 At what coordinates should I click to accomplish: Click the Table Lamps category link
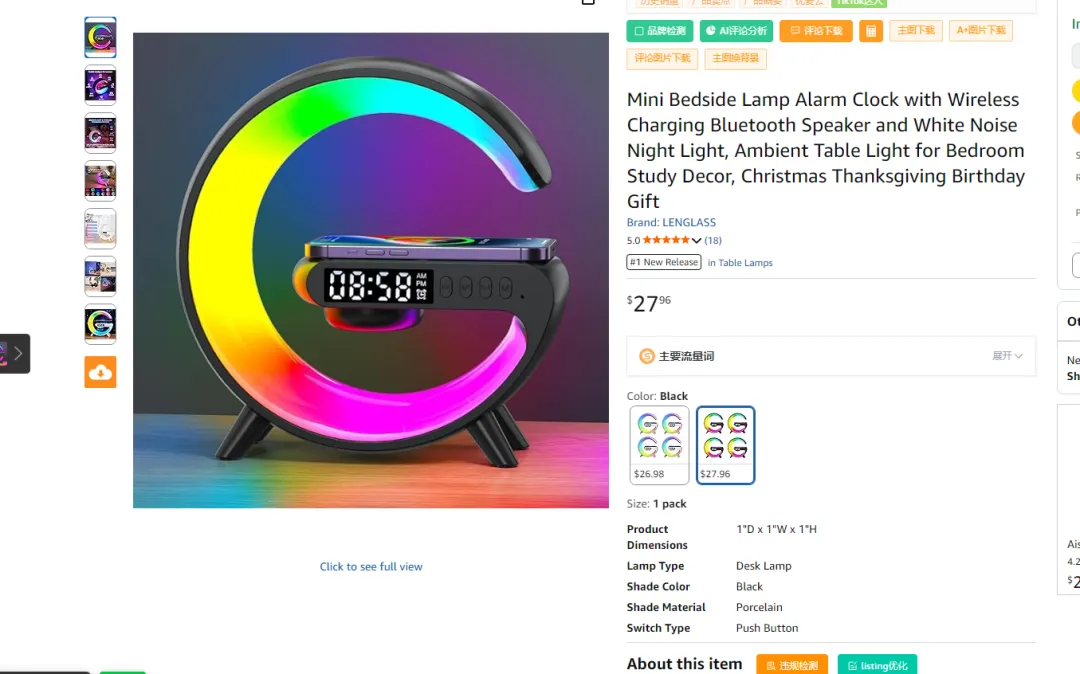point(745,263)
